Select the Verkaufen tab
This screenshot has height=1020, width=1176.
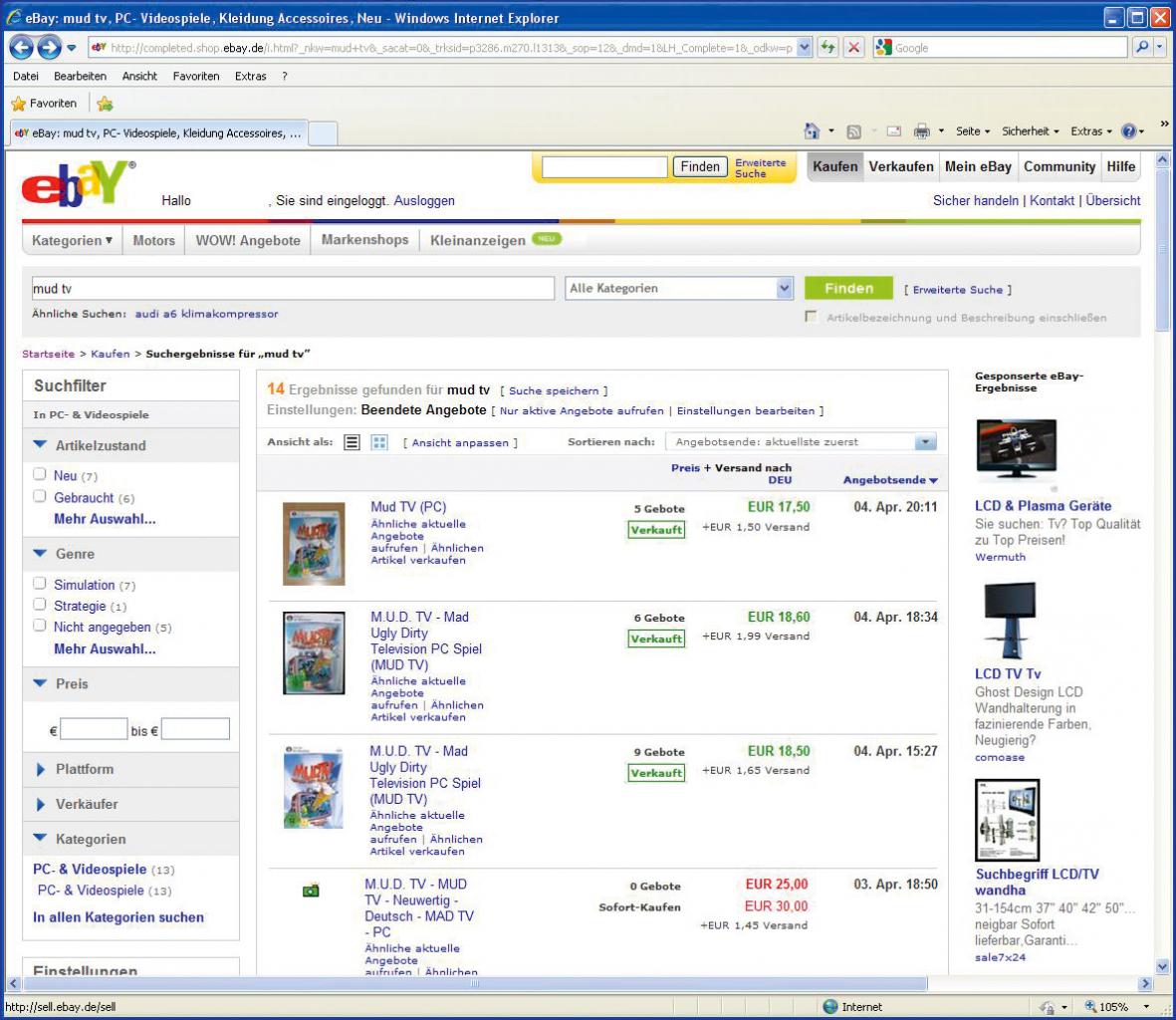click(x=901, y=166)
